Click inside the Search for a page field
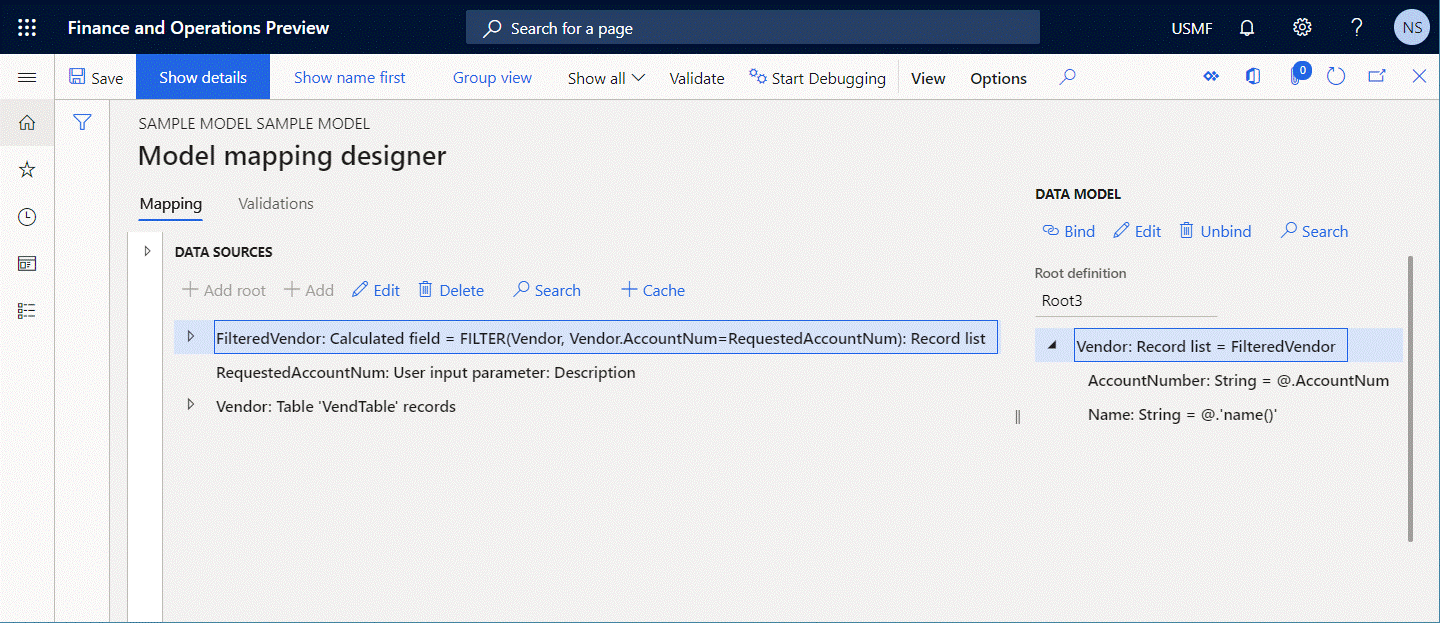 (752, 27)
